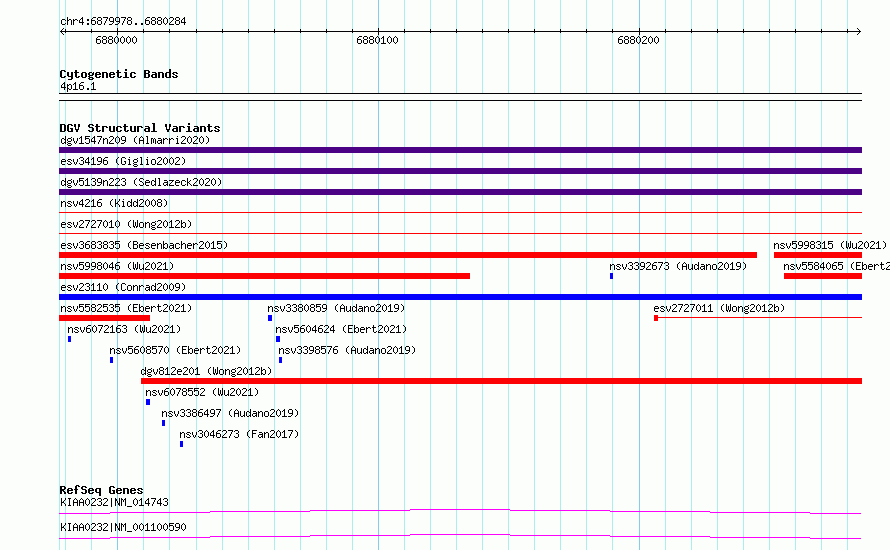Click the thin red line under nsv4216
Screen dimensions: 890x550
pos(460,213)
